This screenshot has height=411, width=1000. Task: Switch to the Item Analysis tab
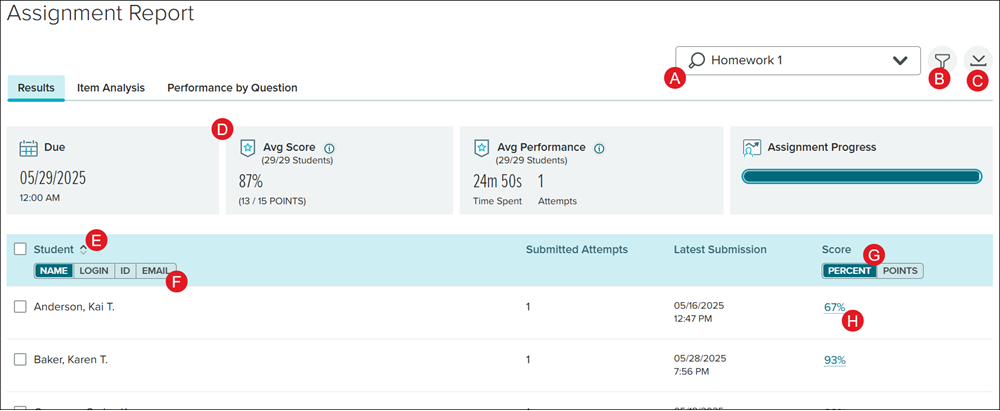pos(111,88)
